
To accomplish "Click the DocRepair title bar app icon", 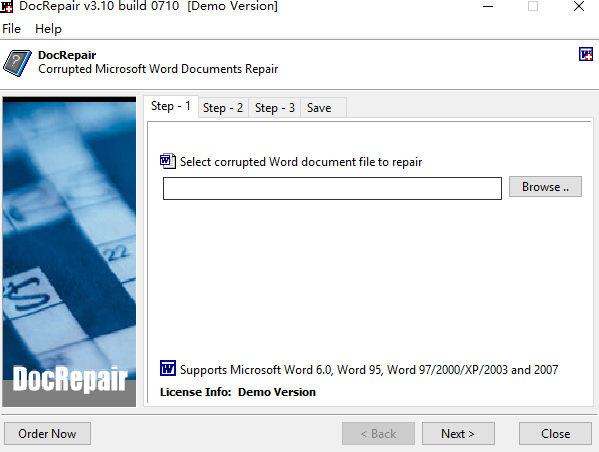I will [7, 6].
